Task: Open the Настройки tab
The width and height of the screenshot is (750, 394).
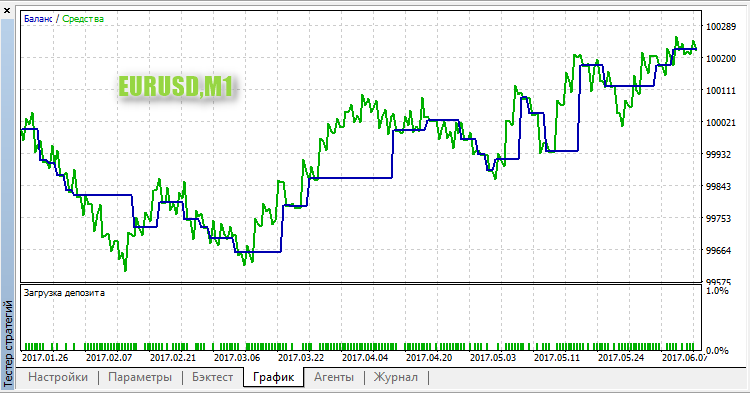Action: point(58,377)
